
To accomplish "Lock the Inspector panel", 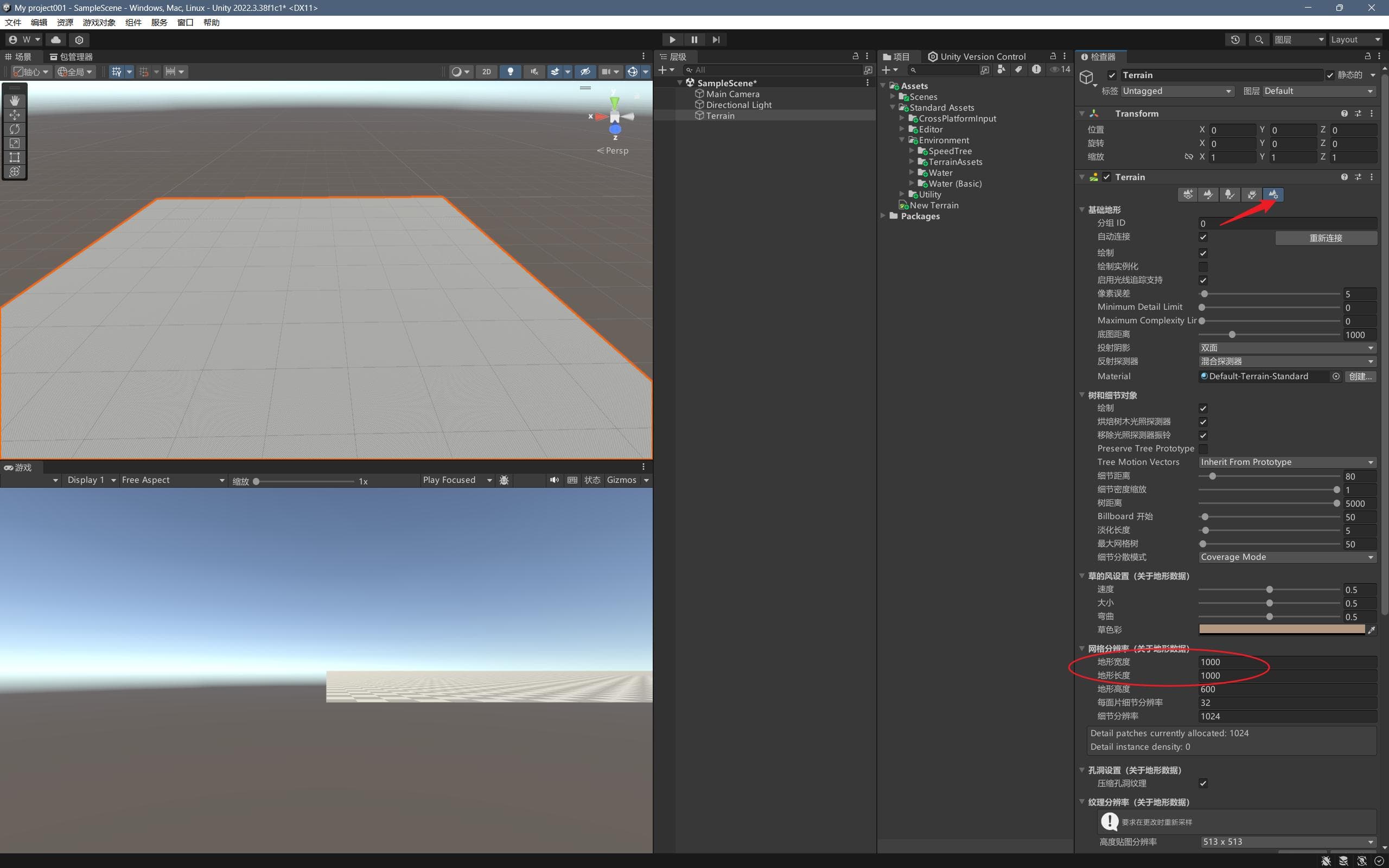I will [1368, 56].
